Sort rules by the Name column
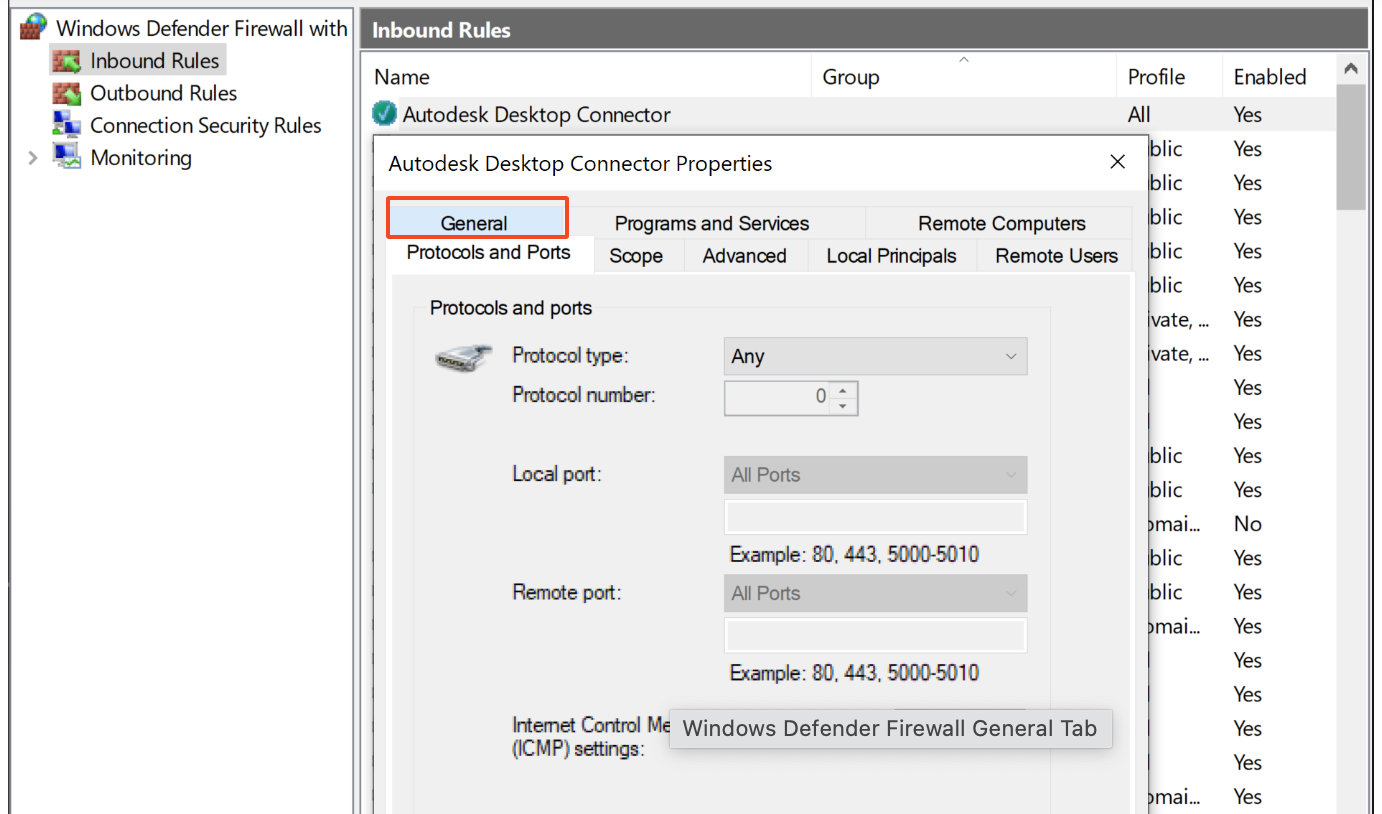The image size is (1382, 814). coord(402,77)
